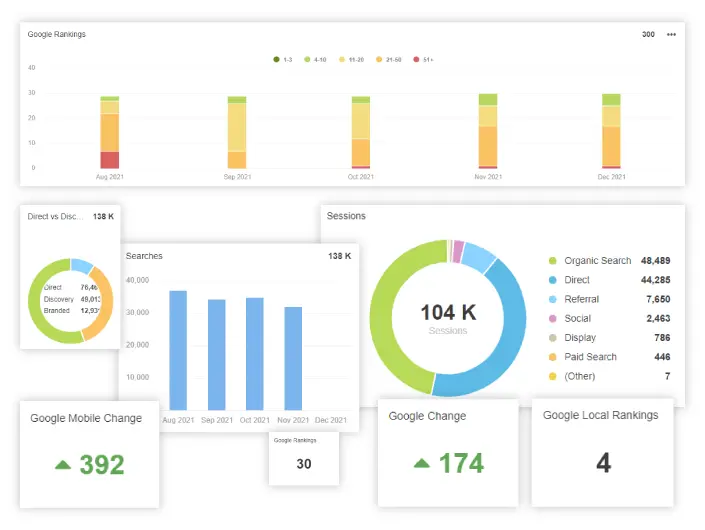This screenshot has height=530, width=705.
Task: Click the Paid Search orange legend dot
Action: click(552, 357)
